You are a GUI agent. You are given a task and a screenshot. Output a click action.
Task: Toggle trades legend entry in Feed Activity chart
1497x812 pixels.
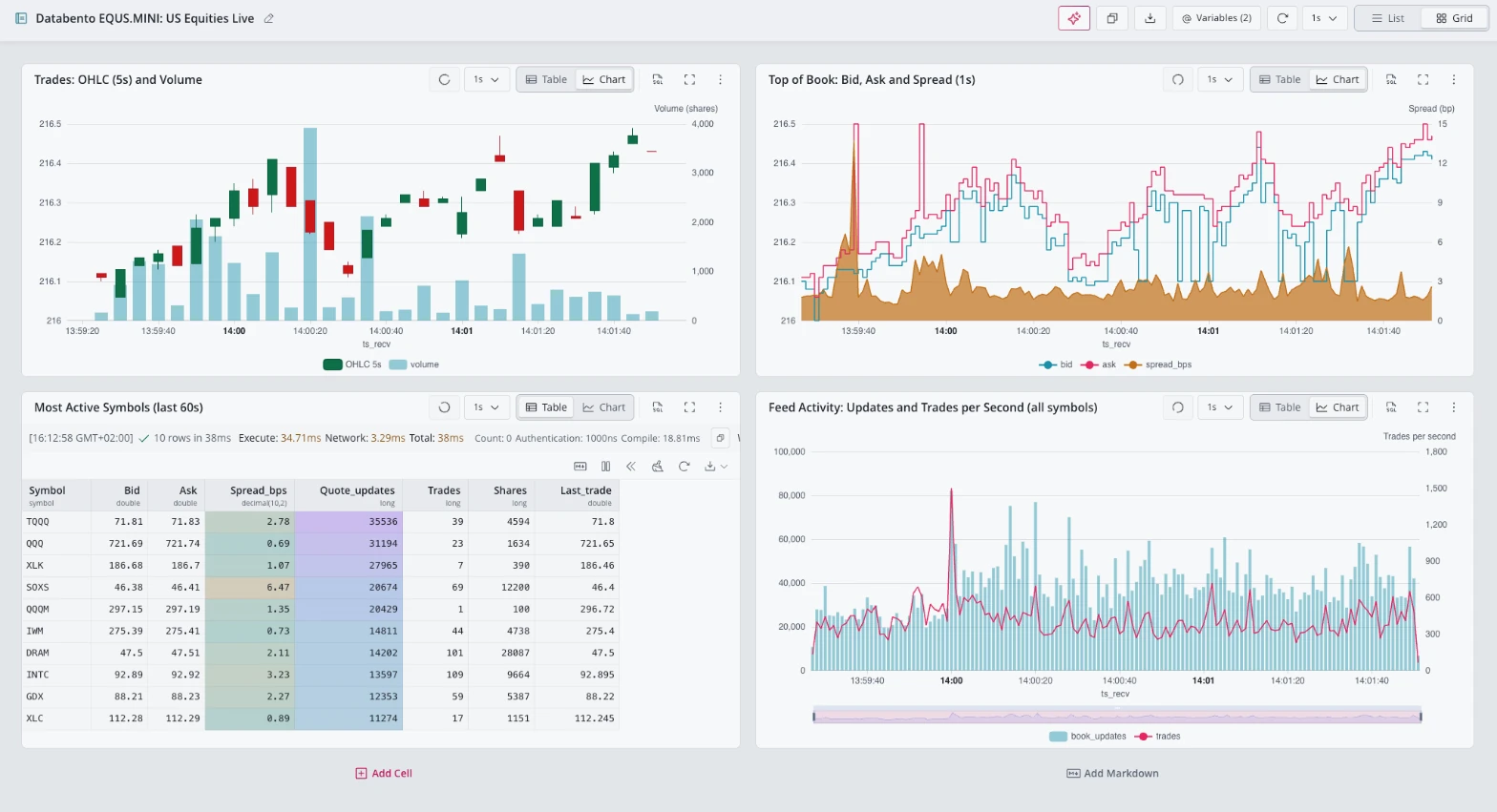tap(1158, 737)
